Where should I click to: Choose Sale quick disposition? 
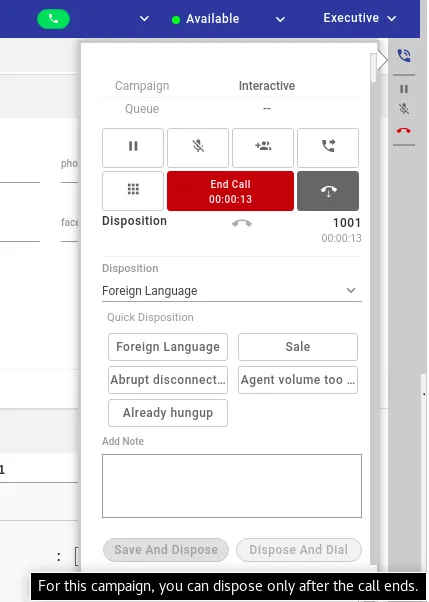(298, 347)
